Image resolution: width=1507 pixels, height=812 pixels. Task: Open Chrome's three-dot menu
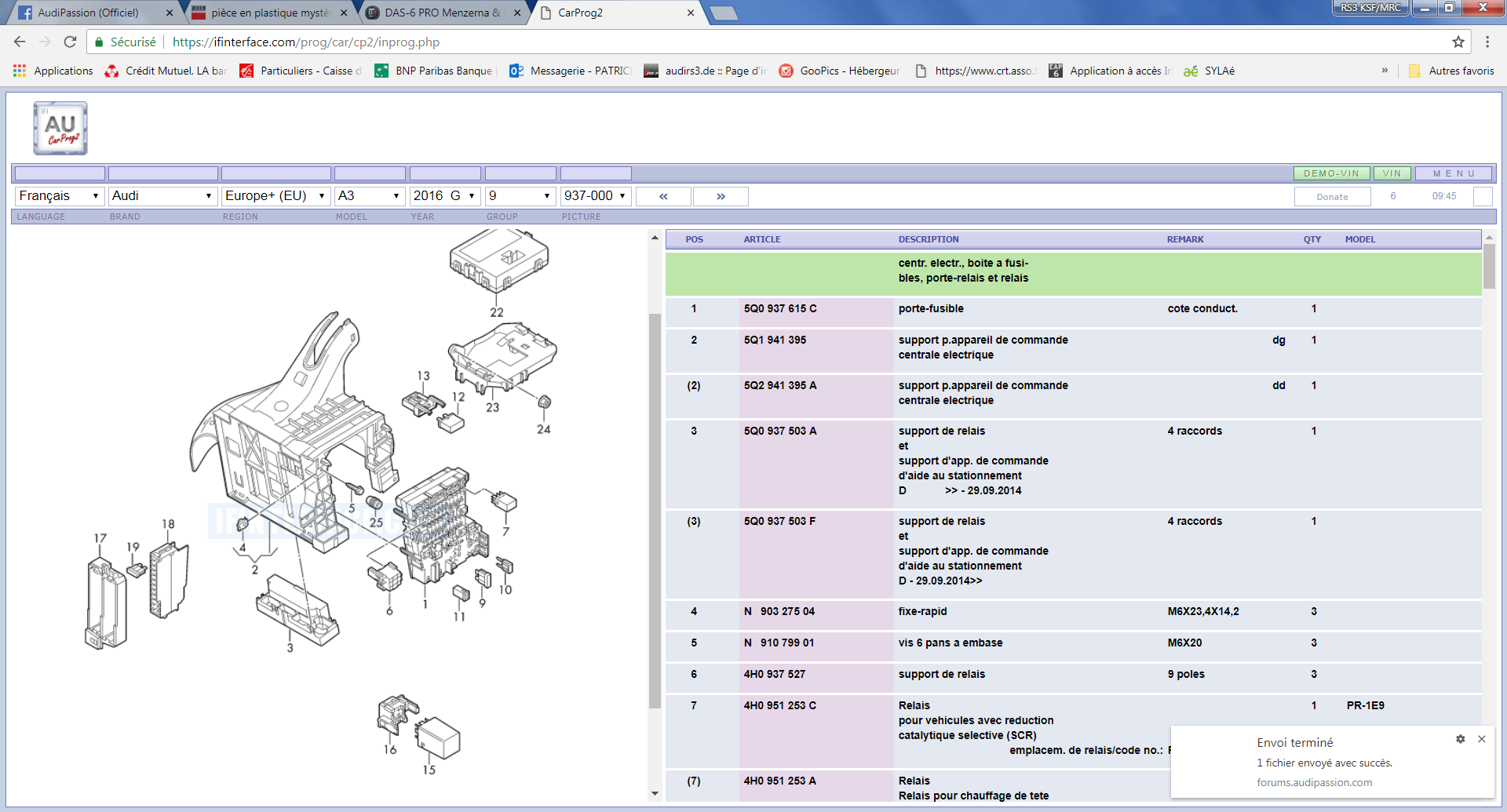click(x=1487, y=42)
